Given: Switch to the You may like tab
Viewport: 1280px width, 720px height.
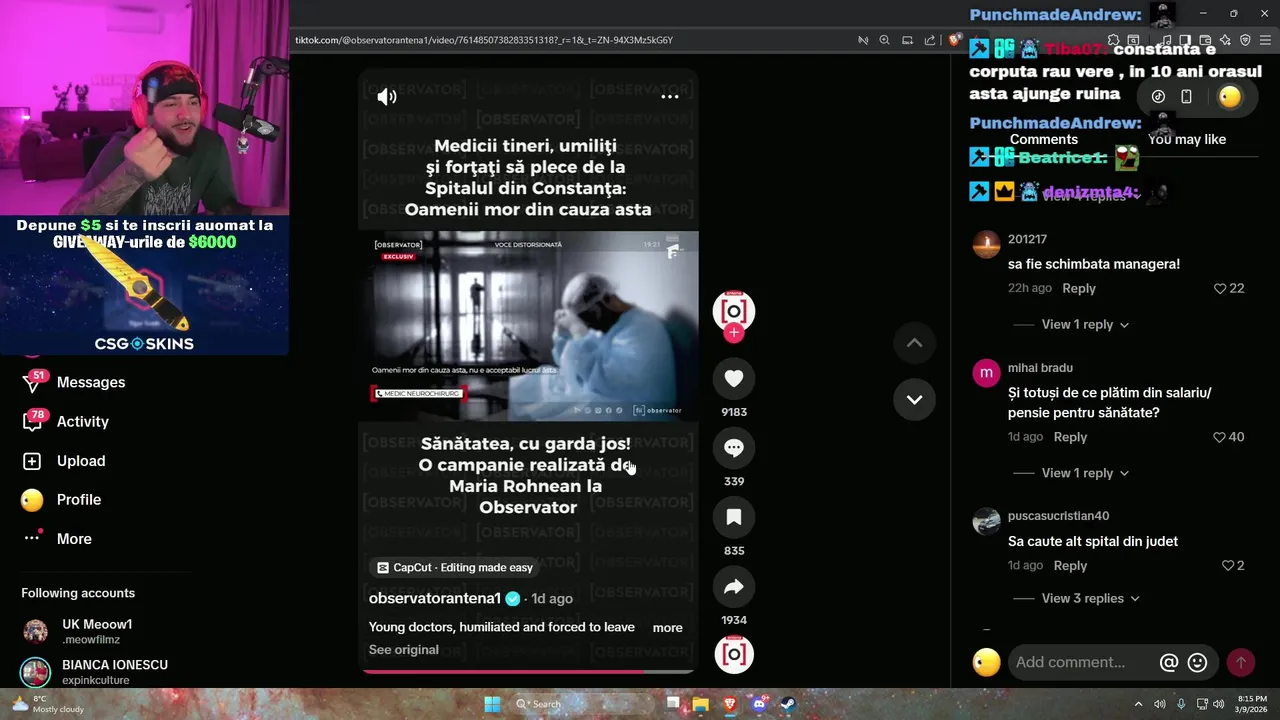Looking at the screenshot, I should pyautogui.click(x=1186, y=140).
